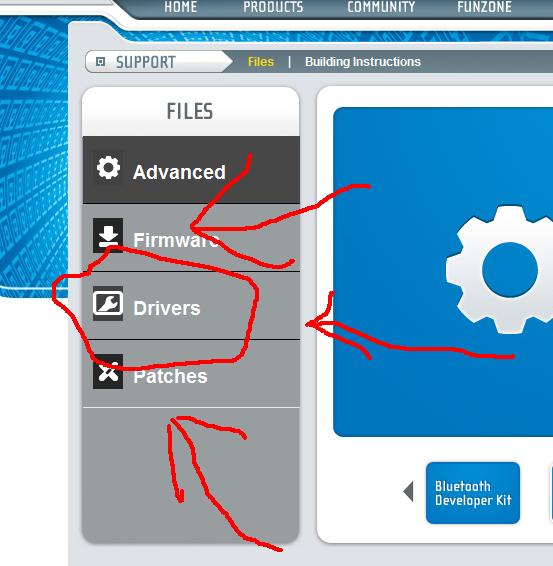Image resolution: width=553 pixels, height=566 pixels.
Task: Open the PRODUCTS navigation item
Action: [273, 7]
